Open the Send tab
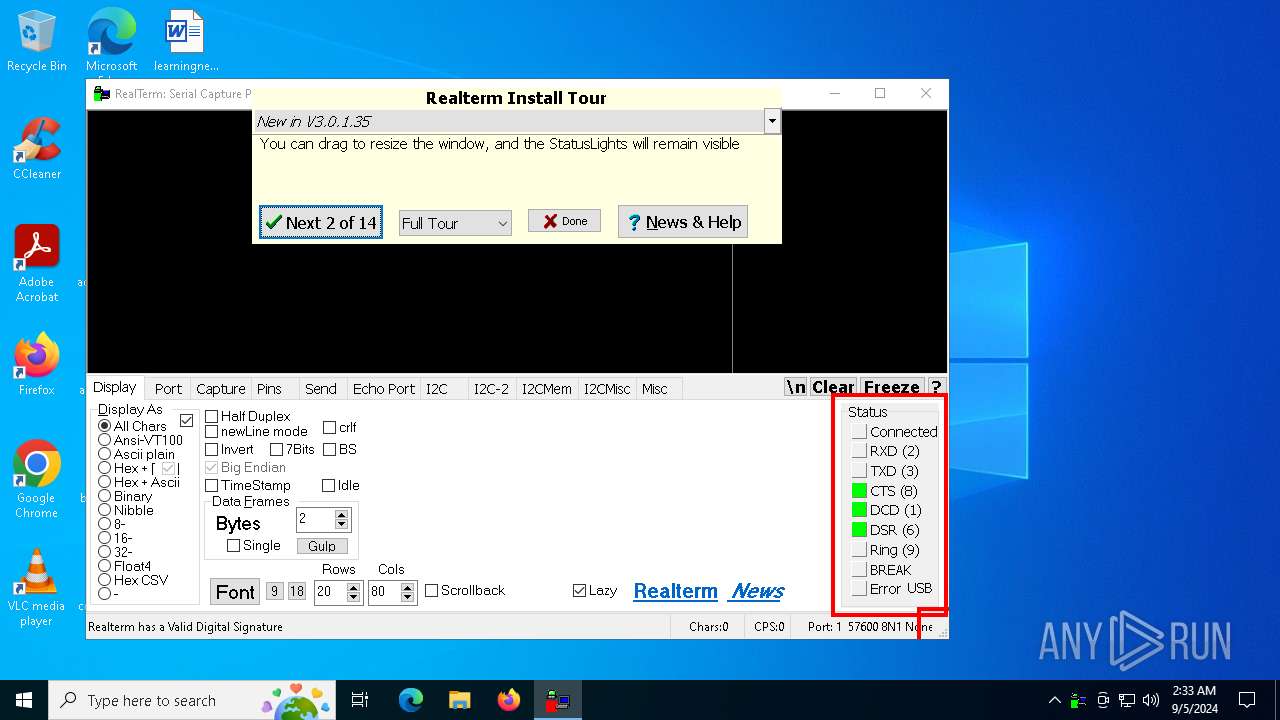The width and height of the screenshot is (1280, 720). 321,388
